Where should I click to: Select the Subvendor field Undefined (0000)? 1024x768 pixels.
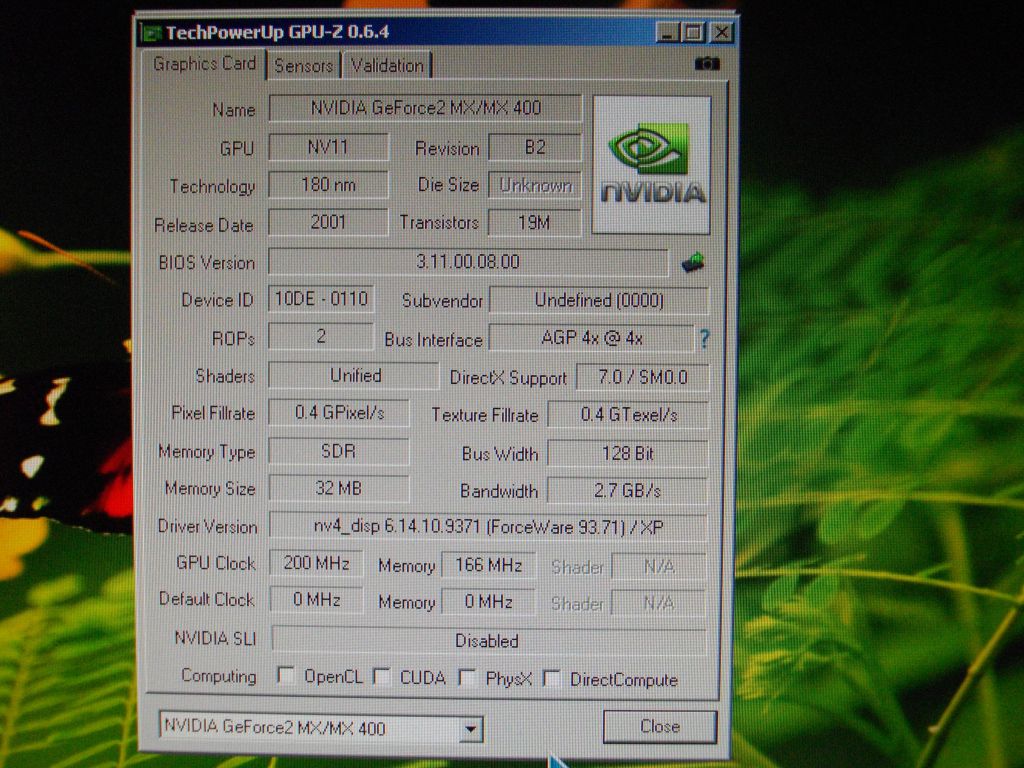(599, 300)
